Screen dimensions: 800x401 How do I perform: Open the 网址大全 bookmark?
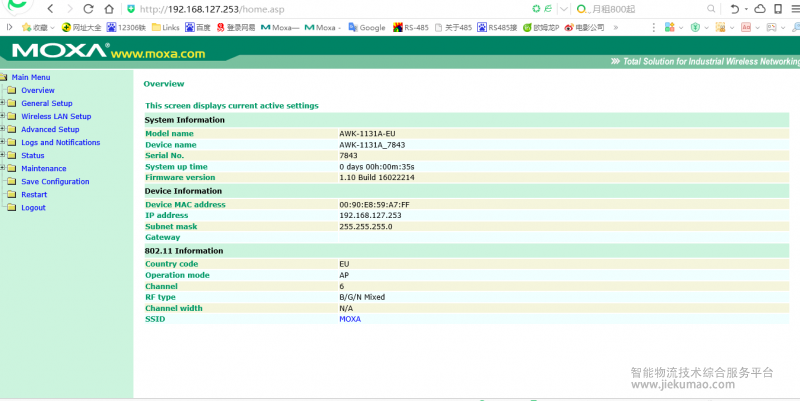(x=81, y=28)
